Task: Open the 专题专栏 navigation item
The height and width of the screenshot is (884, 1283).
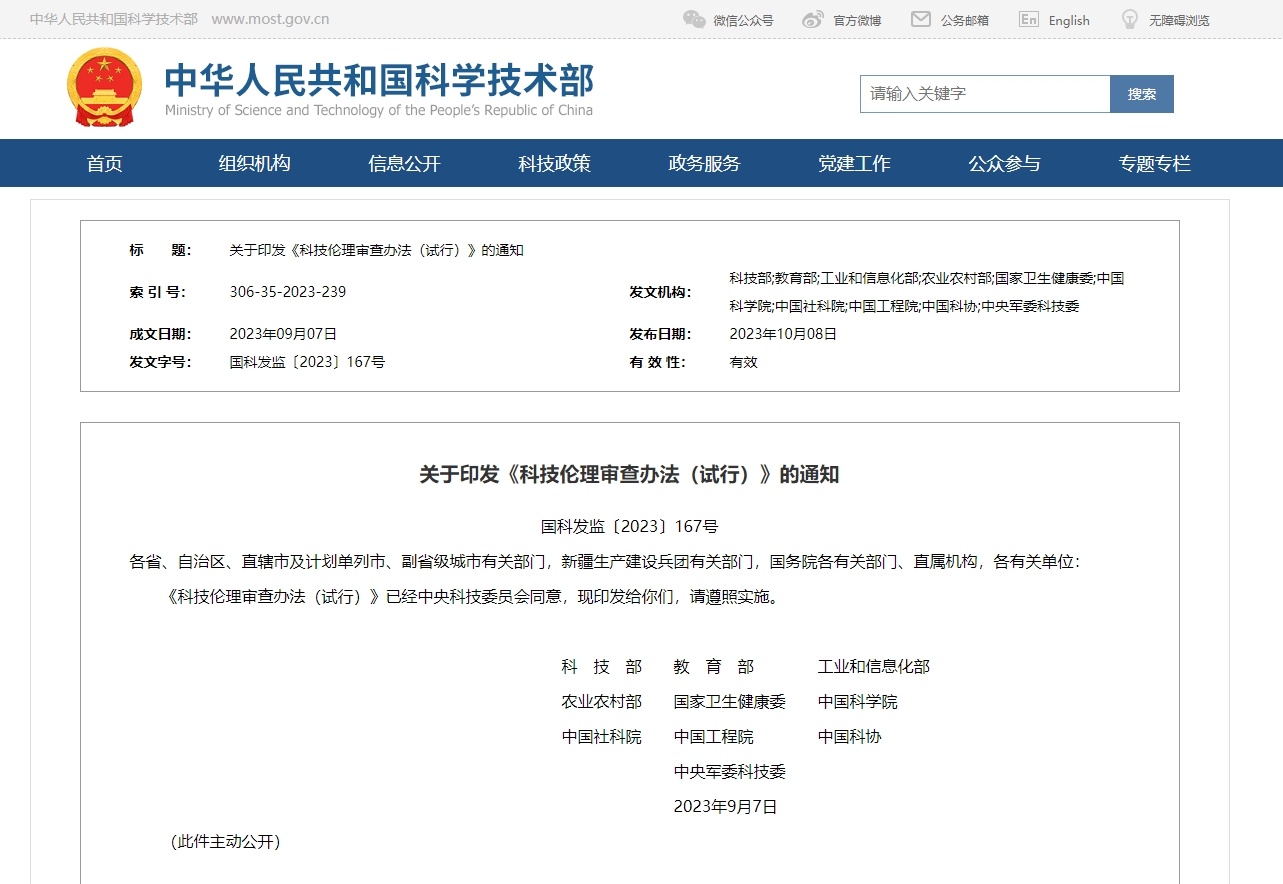Action: 1154,163
